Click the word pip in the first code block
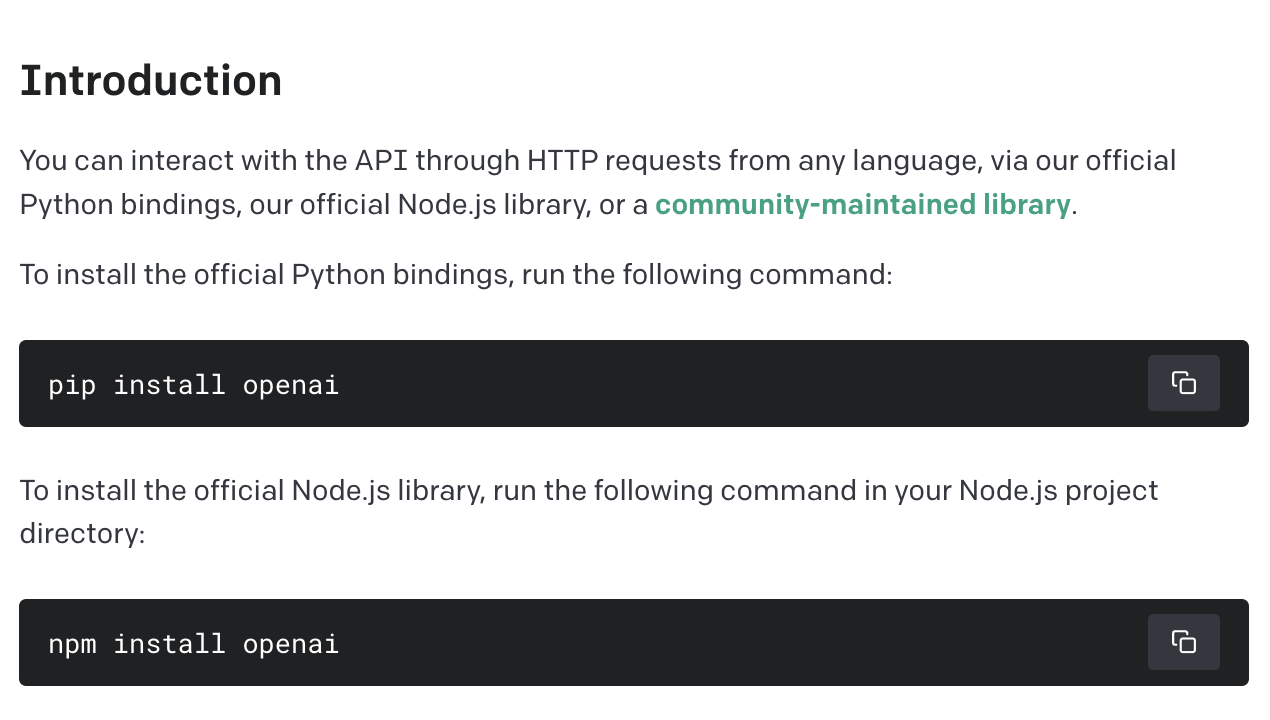The height and width of the screenshot is (720, 1270). click(x=72, y=385)
